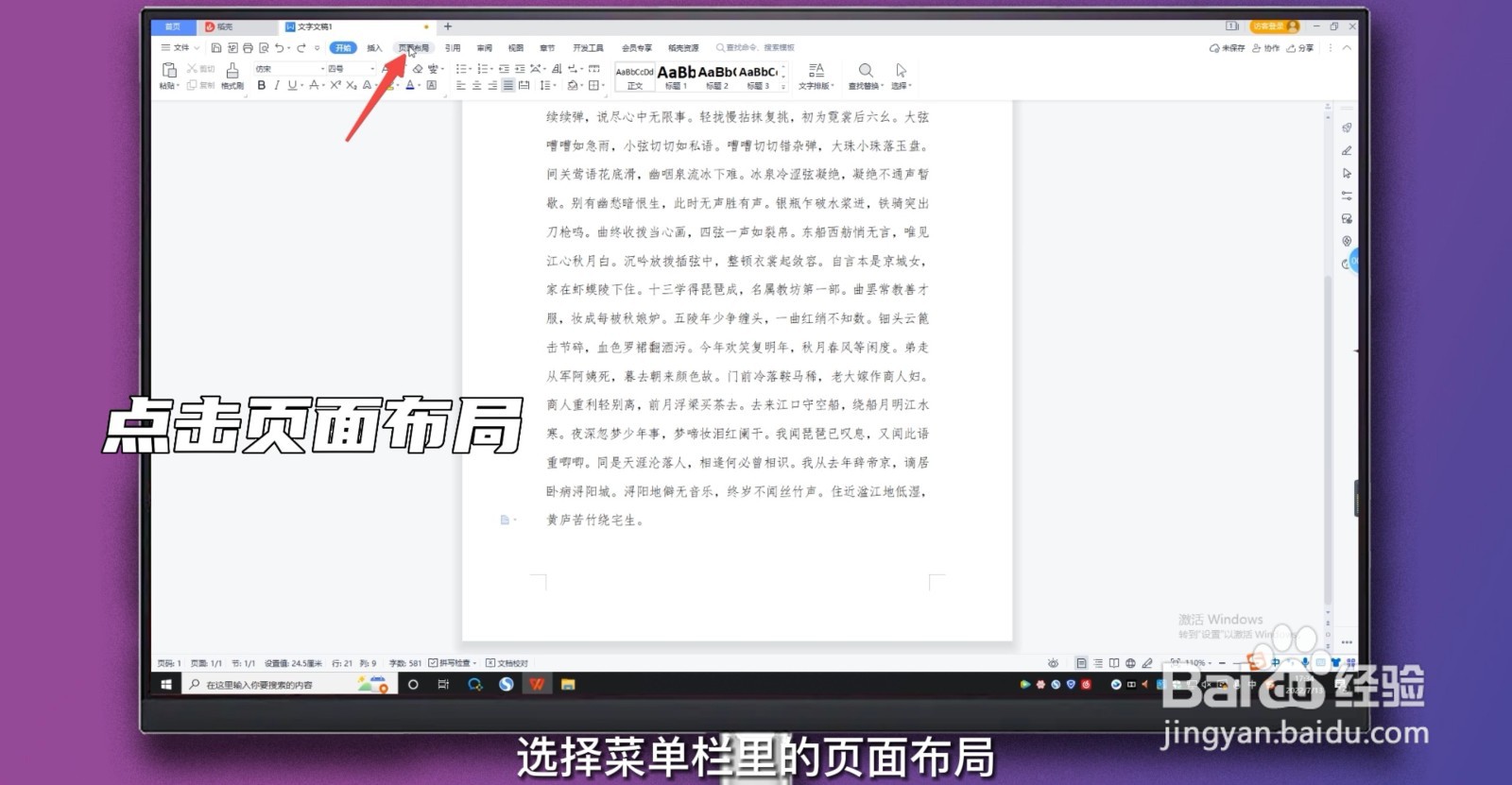Click the 分享 share button
This screenshot has width=1512, height=785.
pyautogui.click(x=1300, y=48)
